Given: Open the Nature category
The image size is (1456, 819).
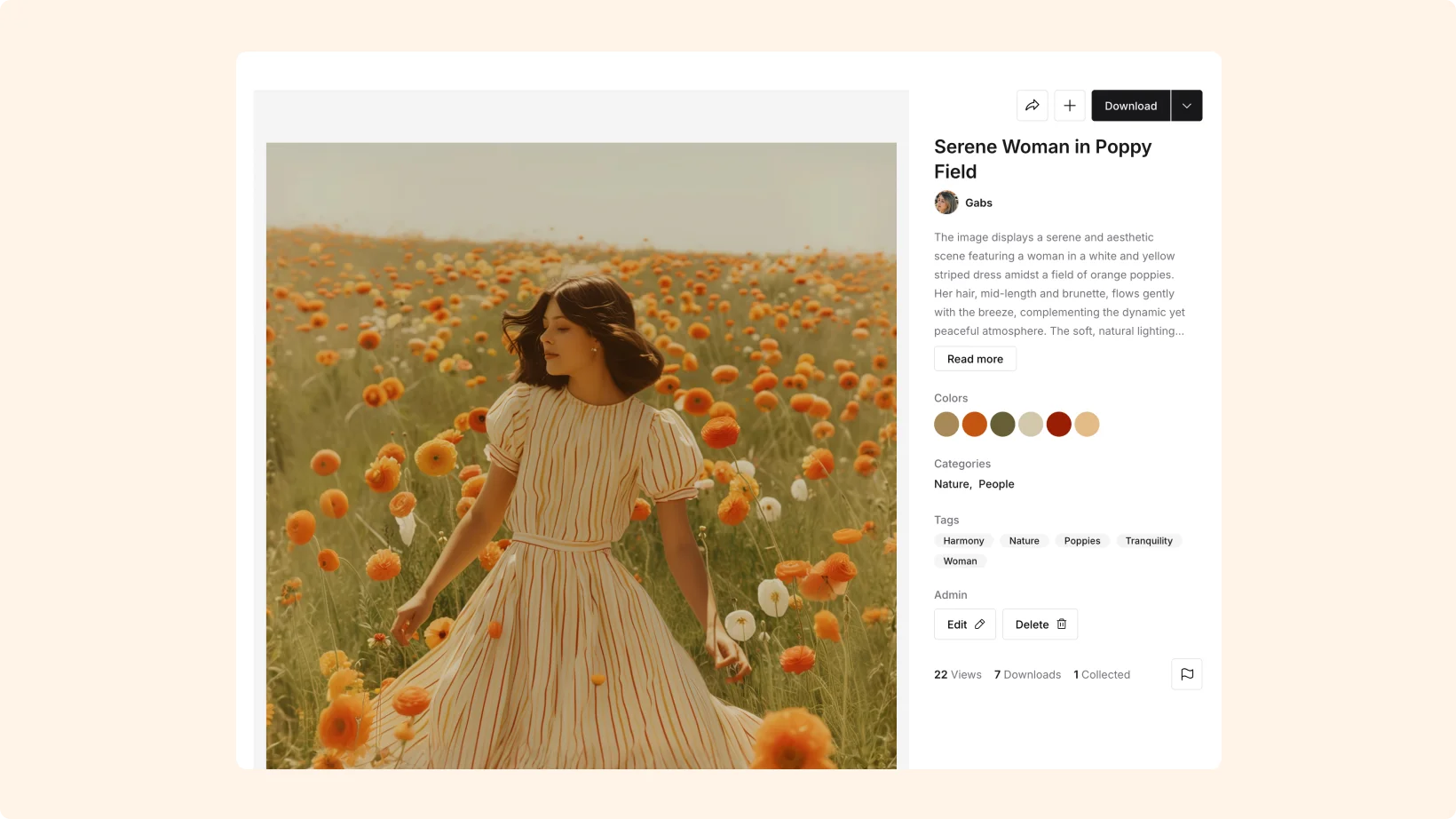Looking at the screenshot, I should (952, 484).
